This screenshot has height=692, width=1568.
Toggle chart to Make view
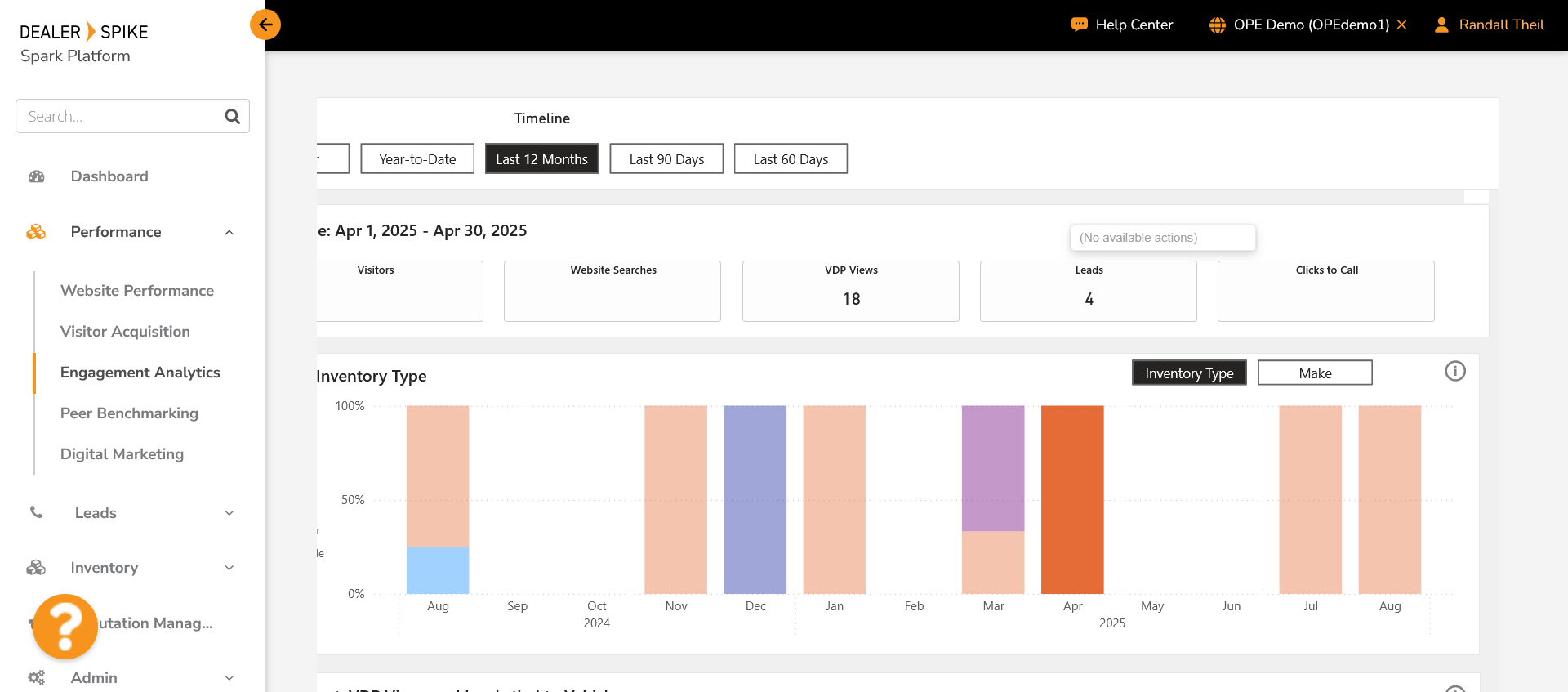click(1314, 373)
